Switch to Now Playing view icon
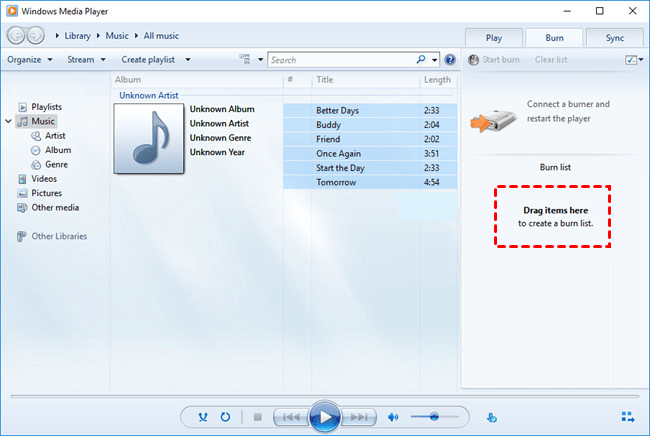 pos(628,417)
